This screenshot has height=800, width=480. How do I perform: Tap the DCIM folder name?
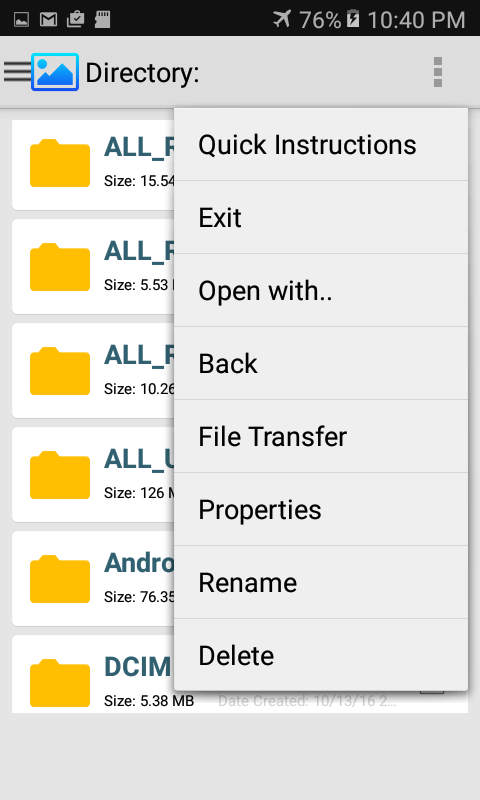pos(138,667)
